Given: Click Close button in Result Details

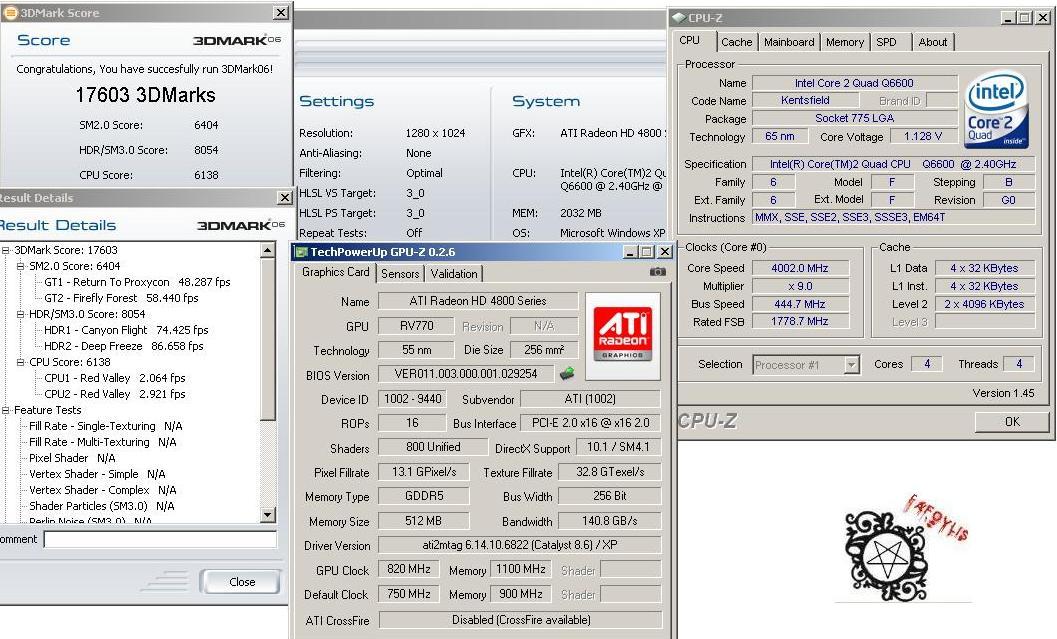Looking at the screenshot, I should 241,582.
